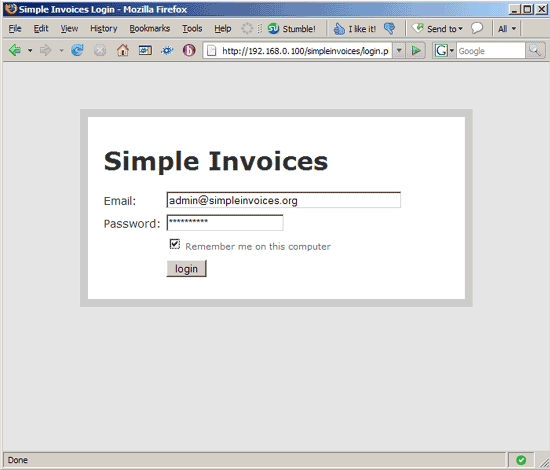Click the blue gear toolbar icon

pos(167,51)
